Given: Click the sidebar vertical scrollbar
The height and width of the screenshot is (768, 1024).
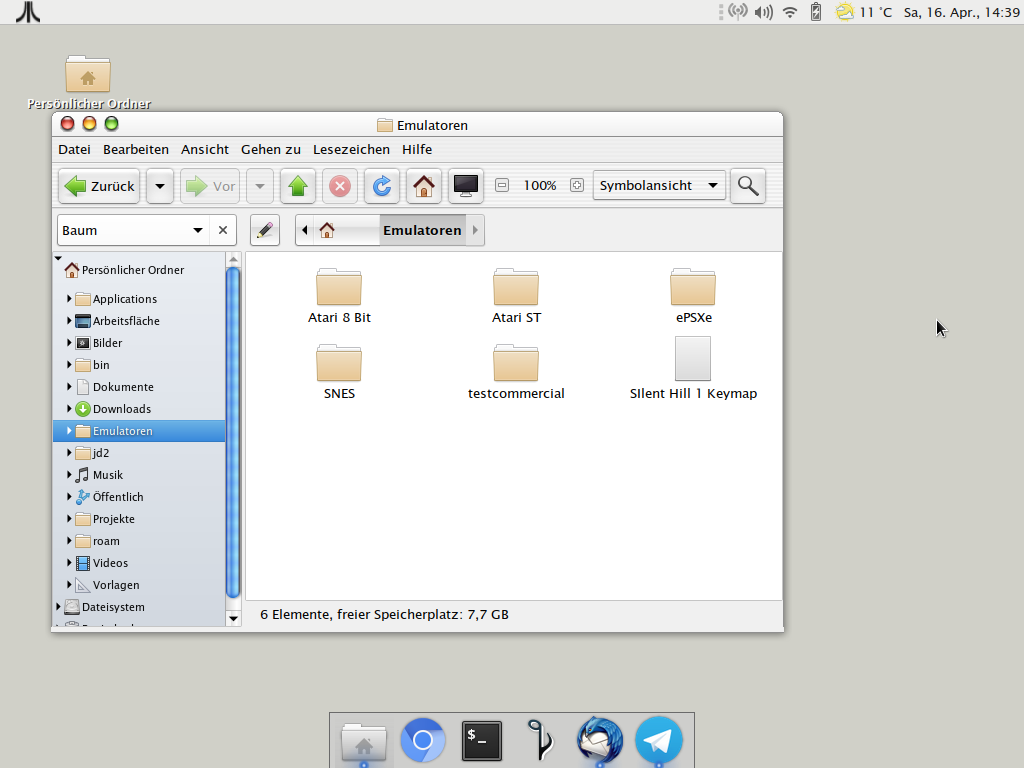Looking at the screenshot, I should pos(233,430).
